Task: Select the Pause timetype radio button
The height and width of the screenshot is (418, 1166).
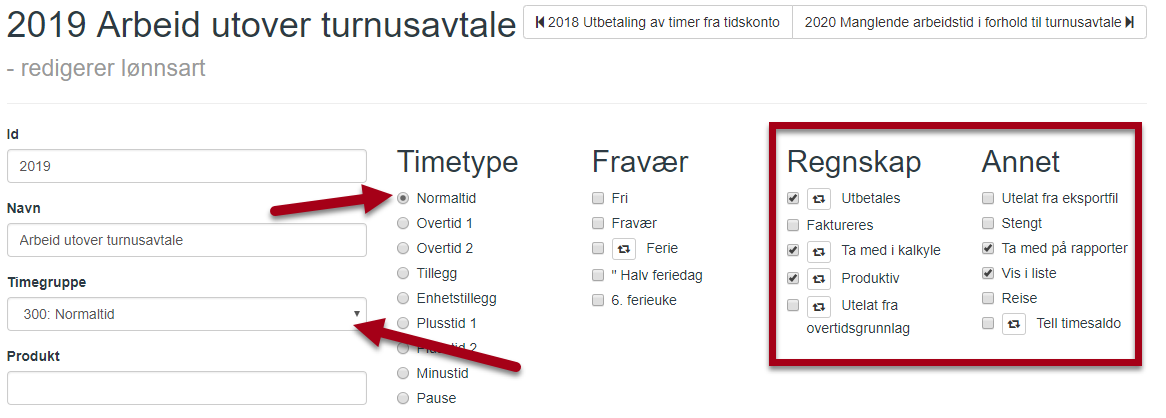Action: (403, 398)
